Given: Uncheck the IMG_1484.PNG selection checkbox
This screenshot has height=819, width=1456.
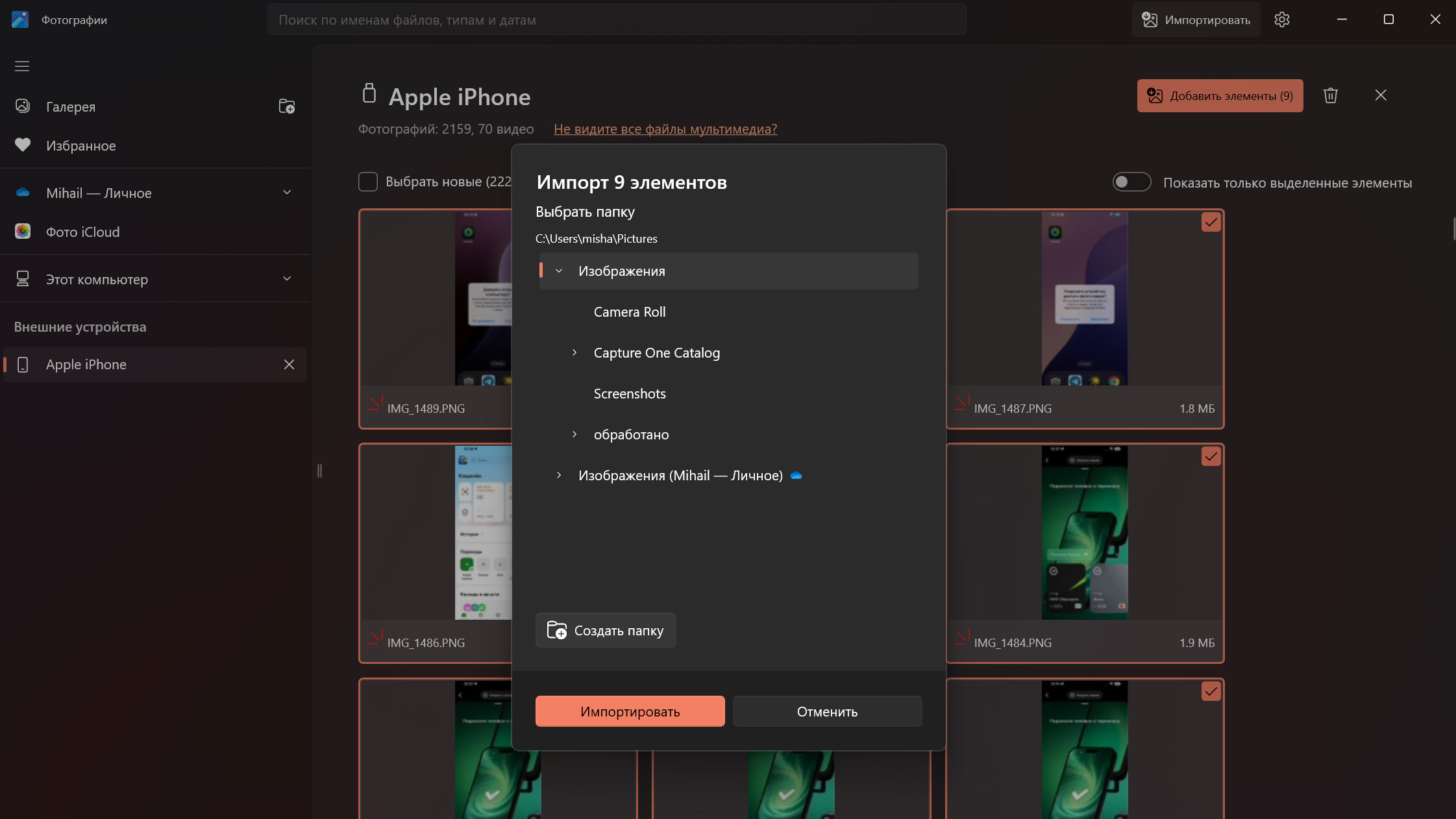Looking at the screenshot, I should pyautogui.click(x=1211, y=457).
